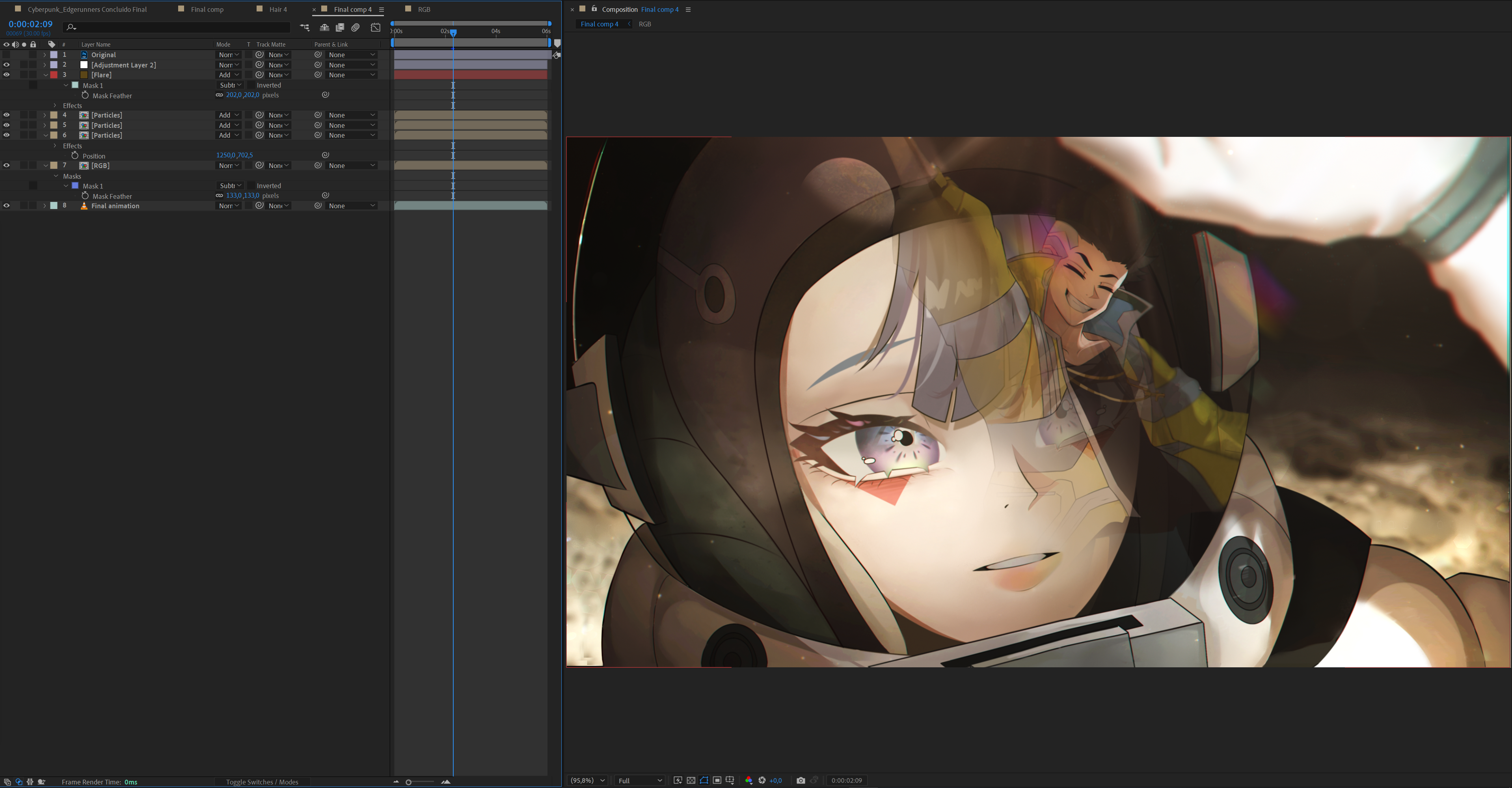Toggle transparency grid in composition viewer

click(x=691, y=781)
